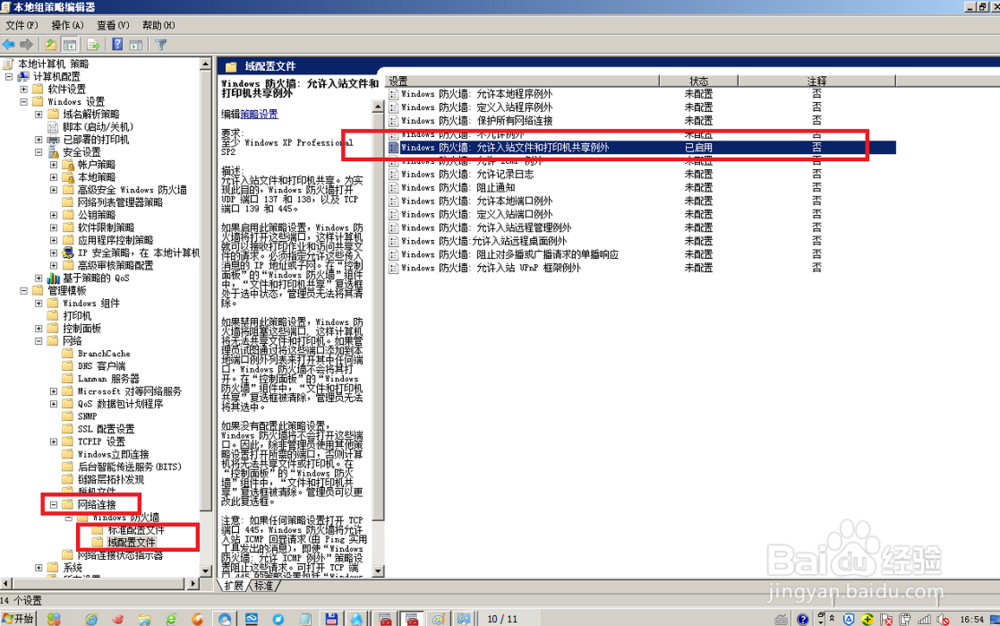Open the 操作(A) menu
This screenshot has height=626, width=1000.
[x=67, y=25]
